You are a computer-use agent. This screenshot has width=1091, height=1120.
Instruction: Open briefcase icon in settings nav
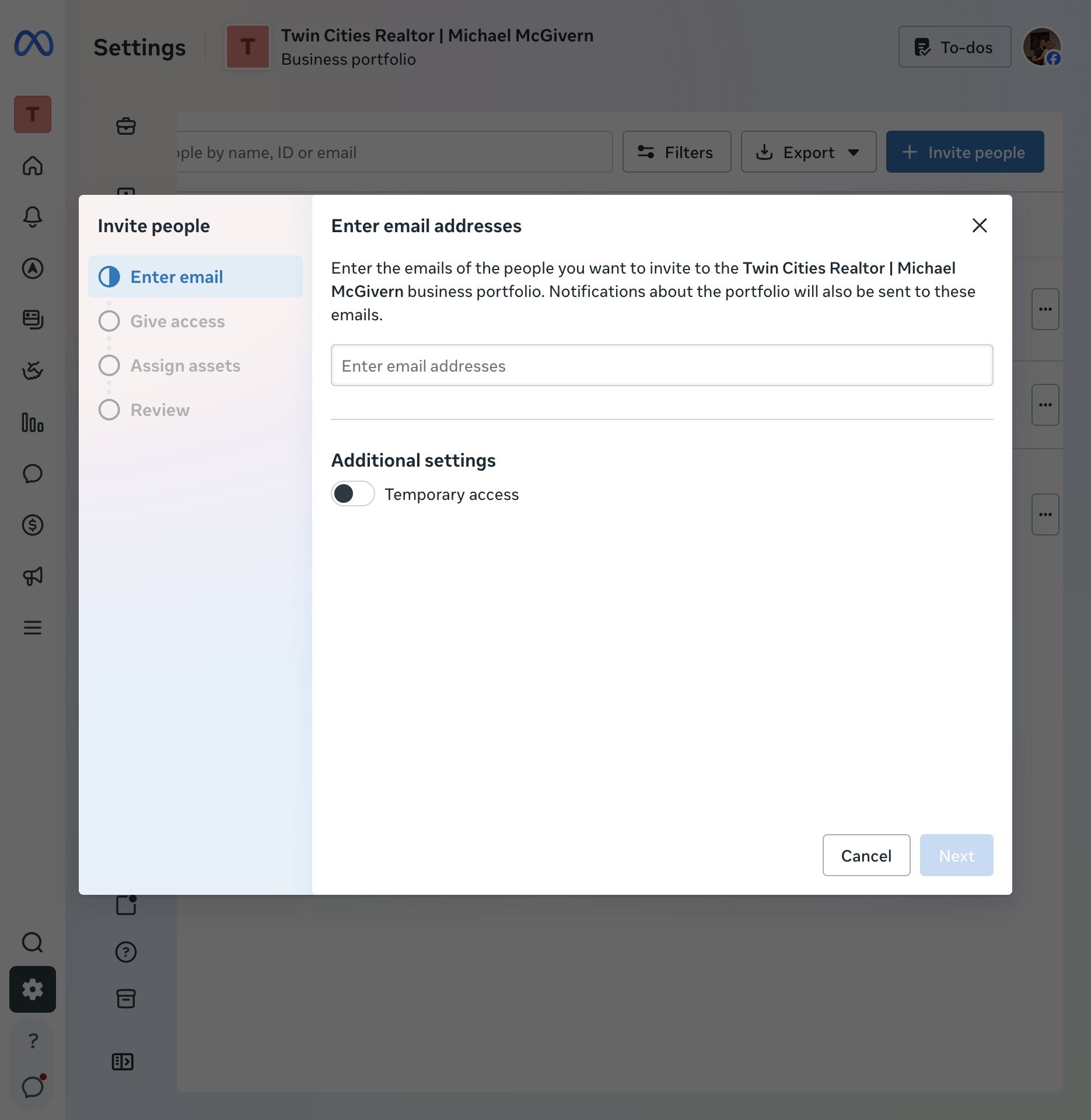coord(126,126)
